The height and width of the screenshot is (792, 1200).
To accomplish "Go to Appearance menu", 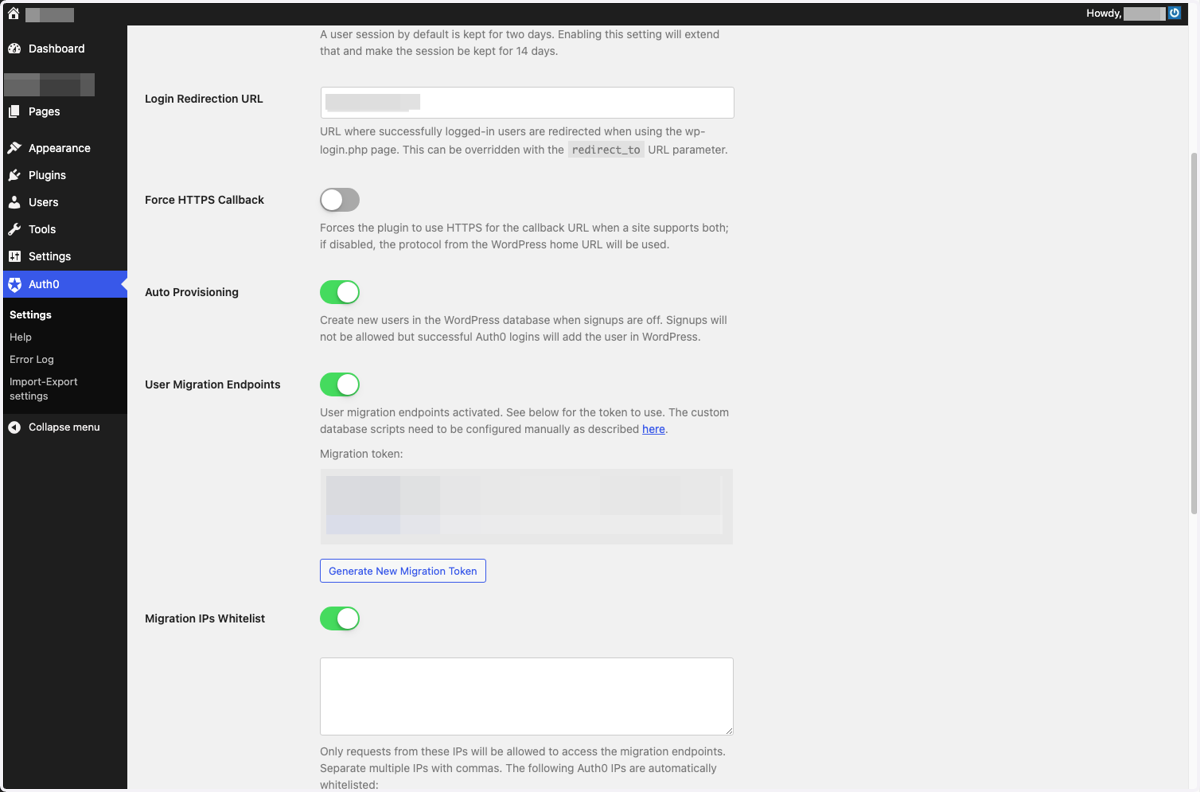I will 64,148.
